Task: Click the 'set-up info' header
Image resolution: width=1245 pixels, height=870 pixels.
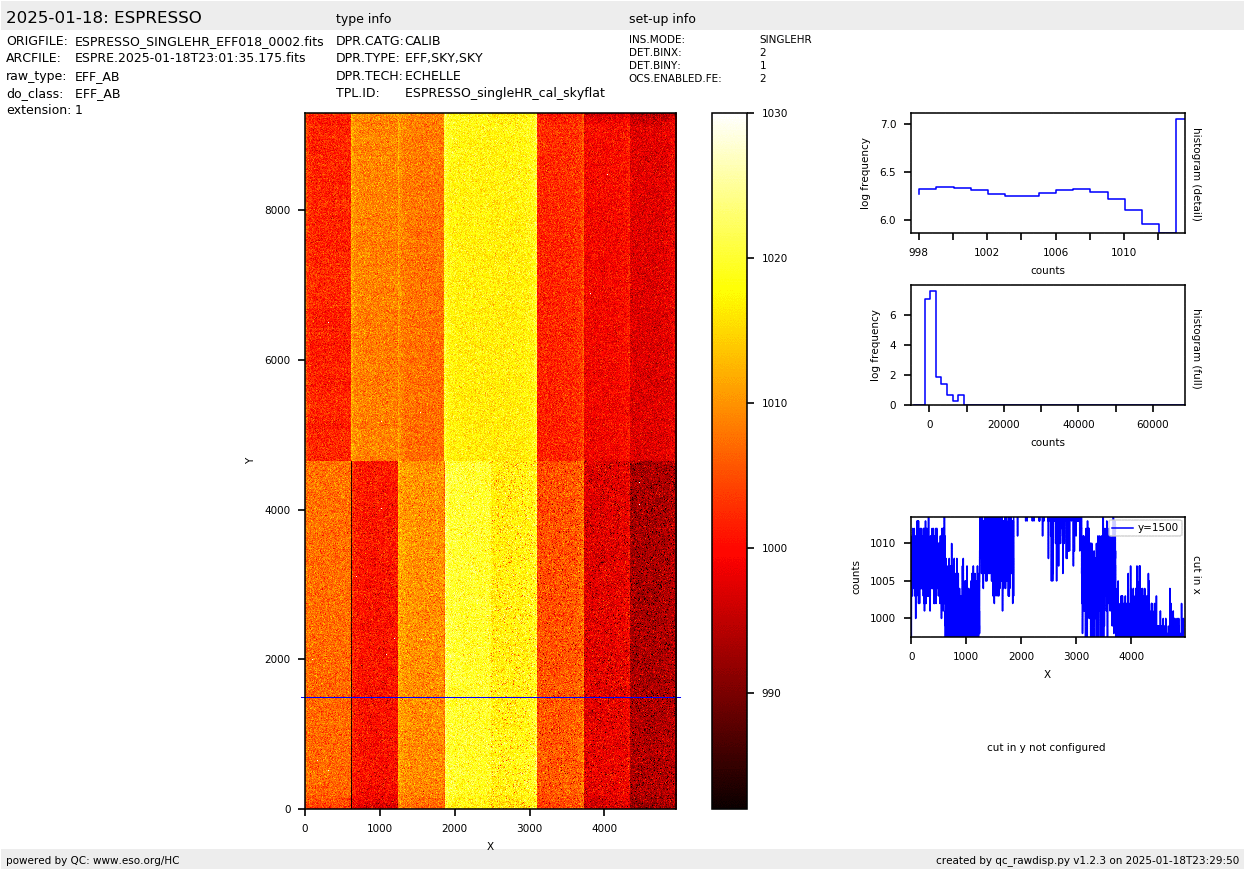Action: click(x=662, y=19)
